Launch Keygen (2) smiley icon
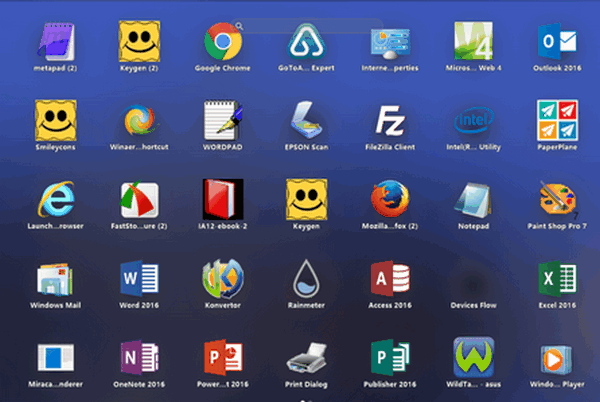600x402 pixels. 139,41
